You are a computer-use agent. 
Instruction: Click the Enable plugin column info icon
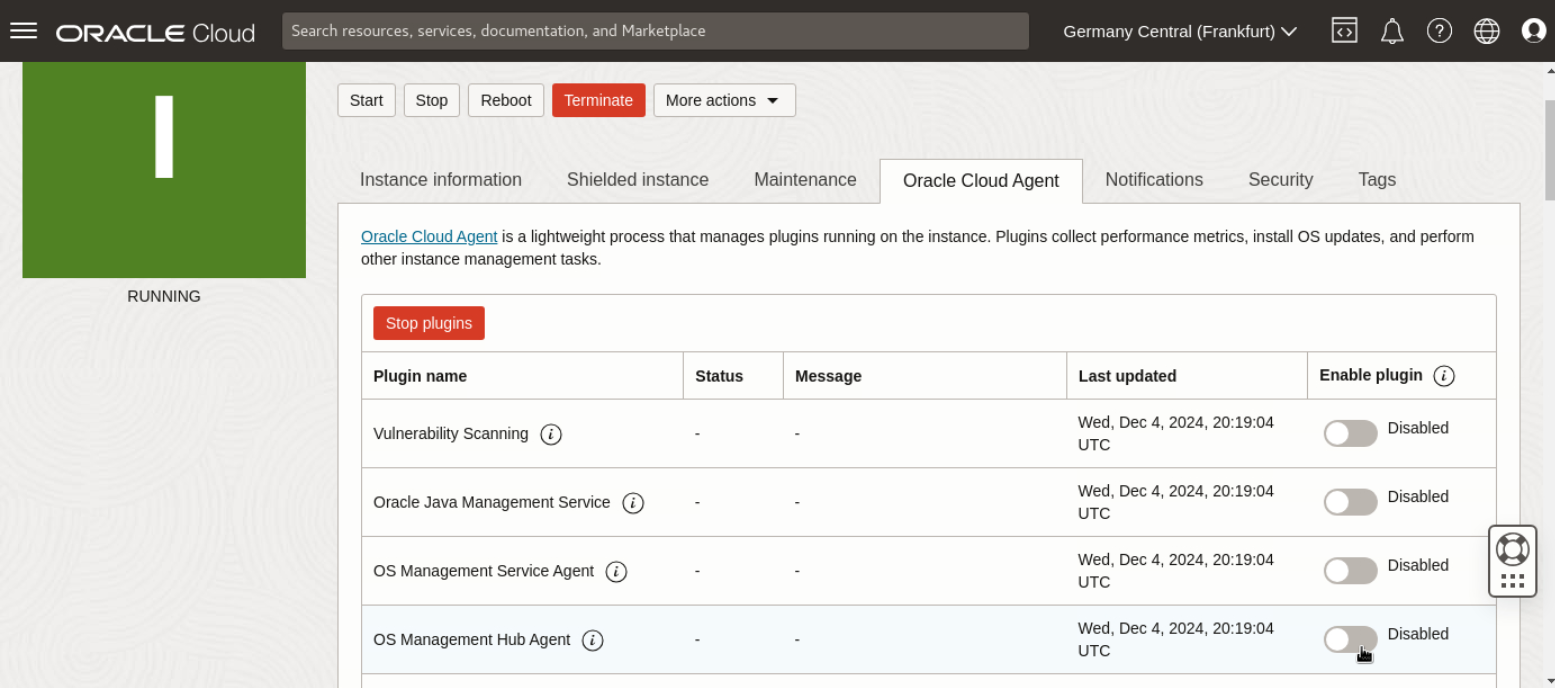tap(1444, 376)
